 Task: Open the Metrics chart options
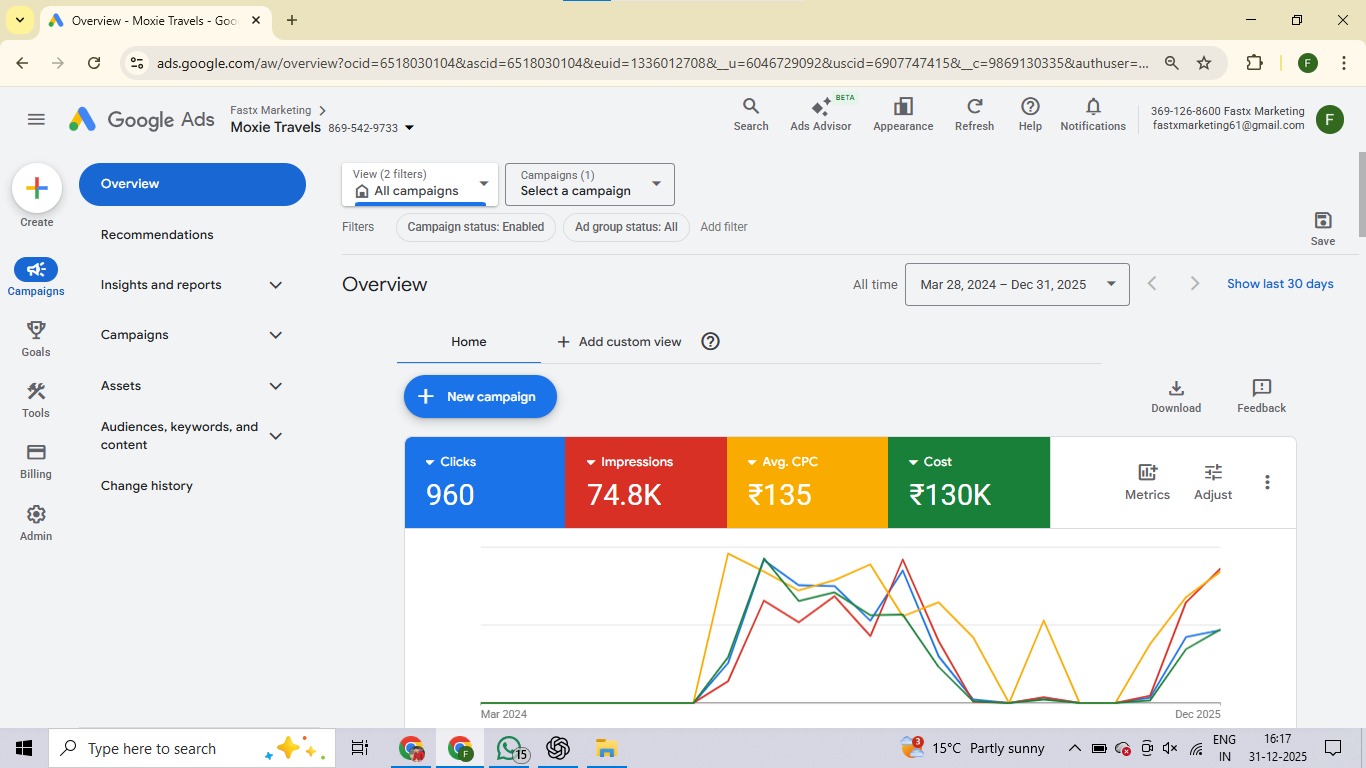(x=1146, y=480)
